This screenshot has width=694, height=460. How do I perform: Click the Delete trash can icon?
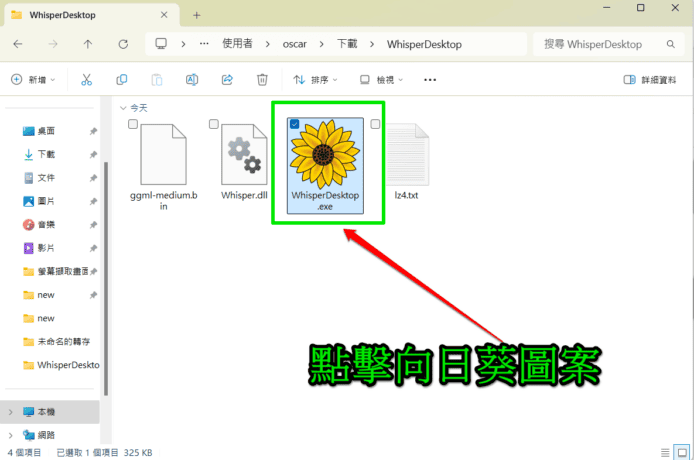click(x=262, y=80)
